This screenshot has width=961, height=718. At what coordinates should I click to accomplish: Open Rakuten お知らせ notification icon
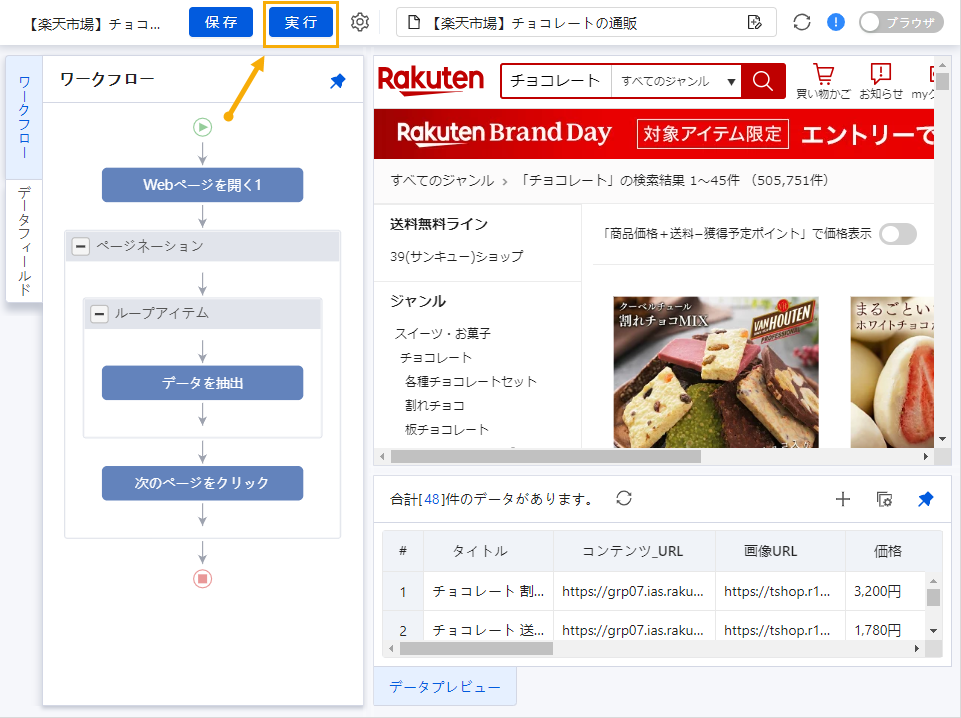pos(881,81)
